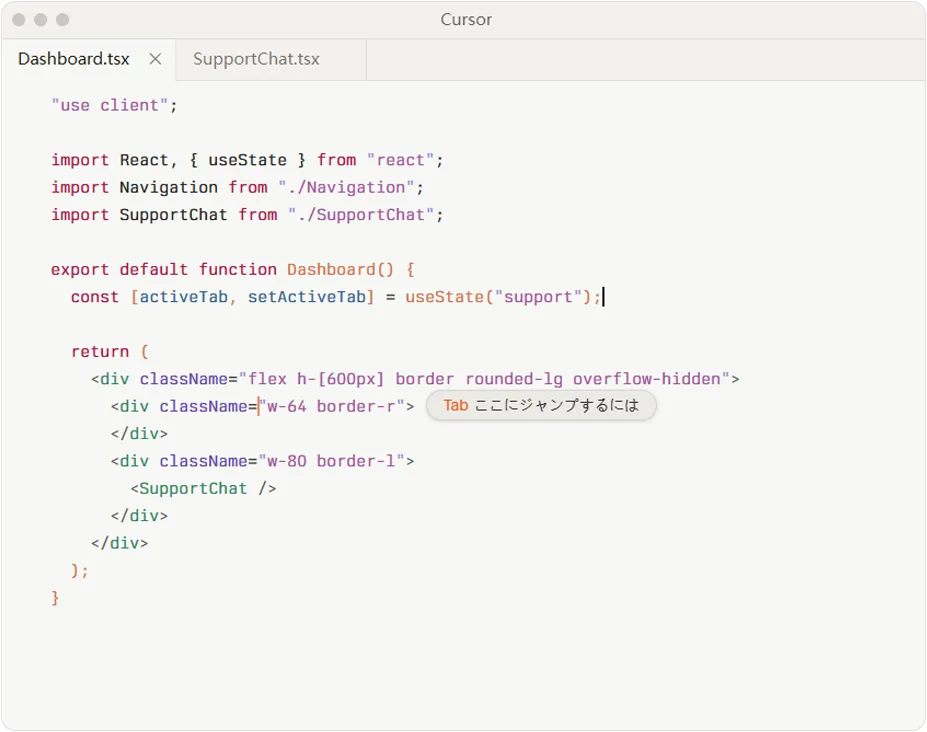Click the export default keywords

point(119,270)
